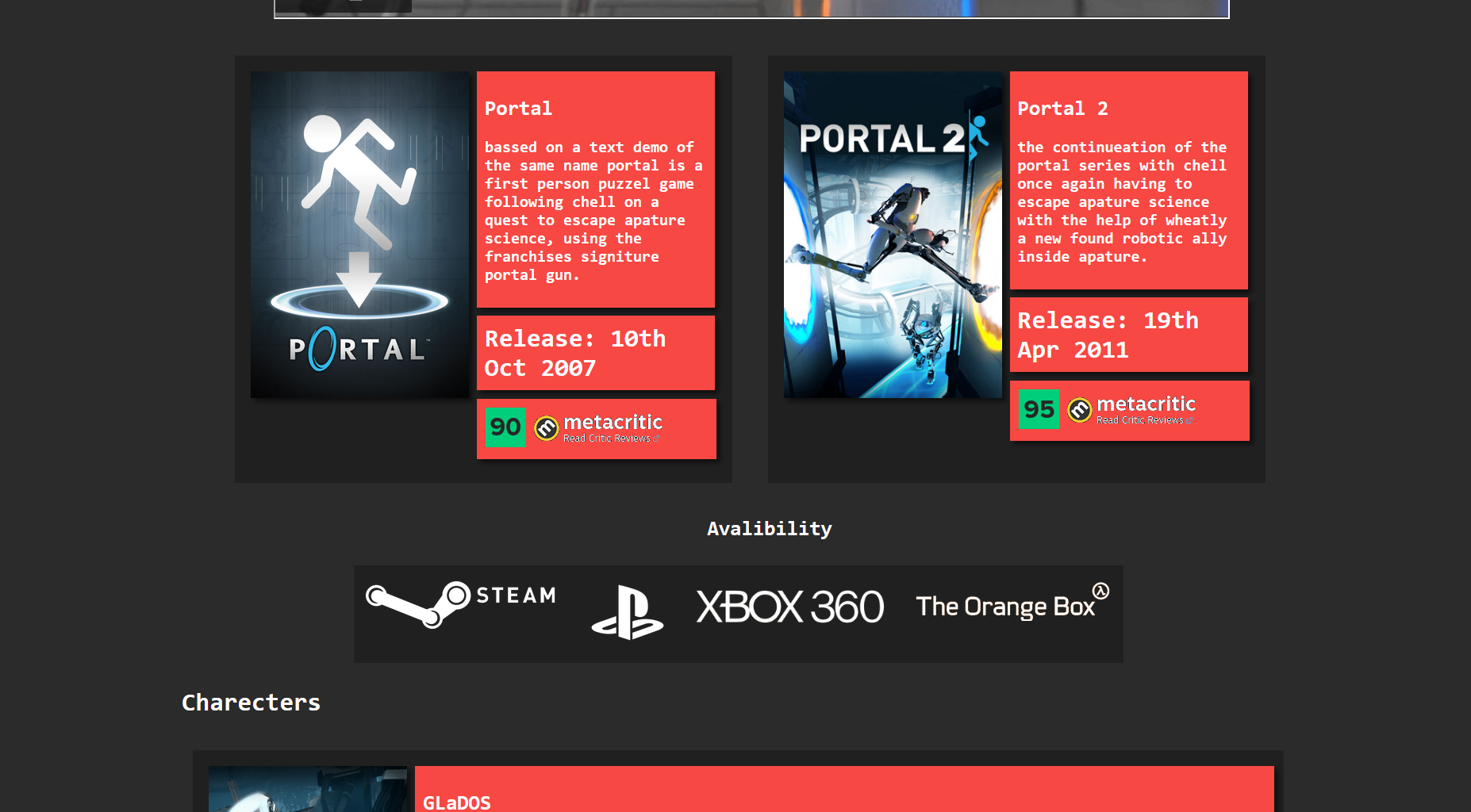Click the green 95 Metacritic score badge

click(1039, 409)
